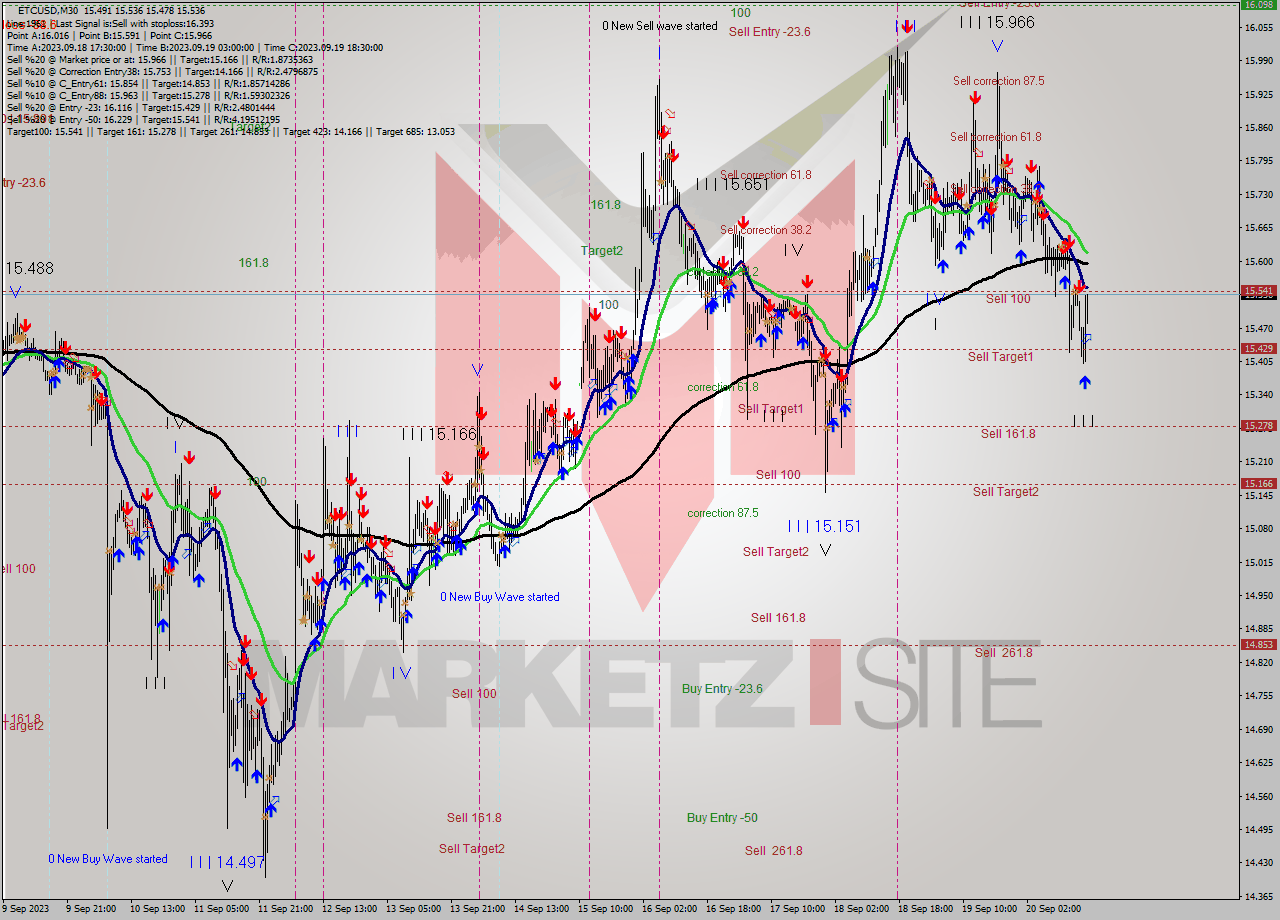Screen dimensions: 1280x920
Task: Click the 'I I I 15.651' price label
Action: 732,184
